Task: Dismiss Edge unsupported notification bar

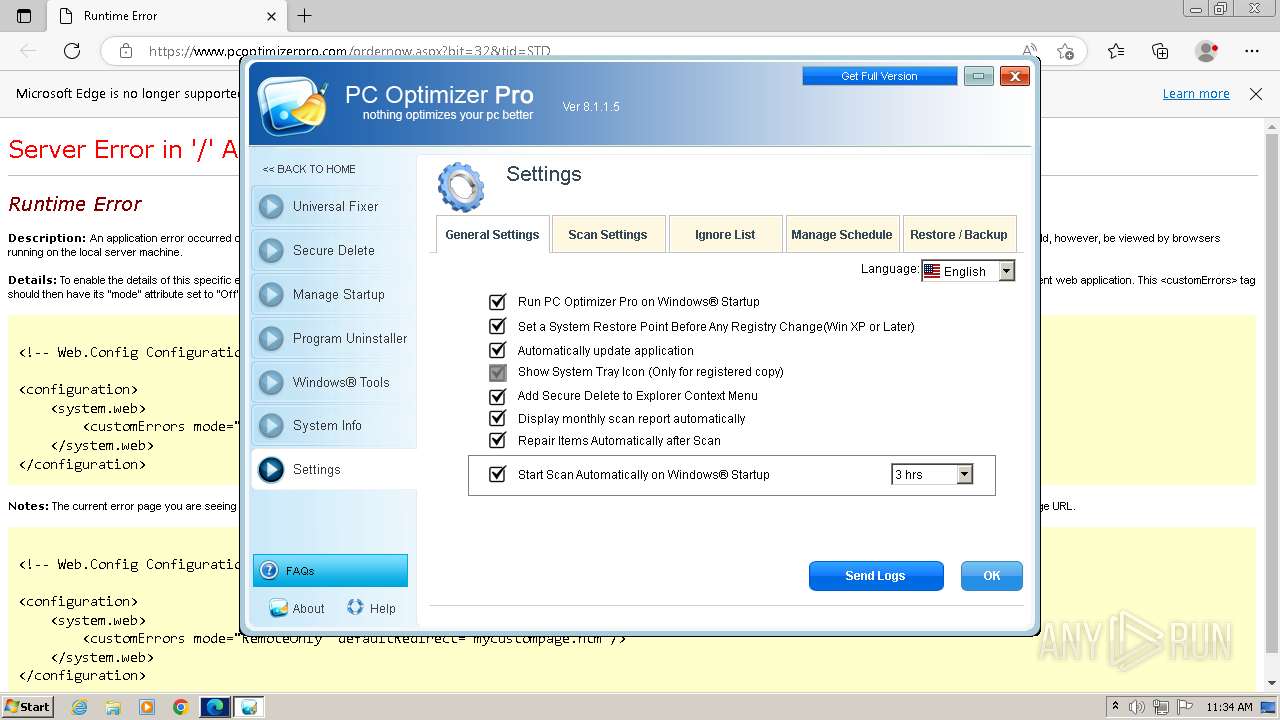Action: point(1256,94)
